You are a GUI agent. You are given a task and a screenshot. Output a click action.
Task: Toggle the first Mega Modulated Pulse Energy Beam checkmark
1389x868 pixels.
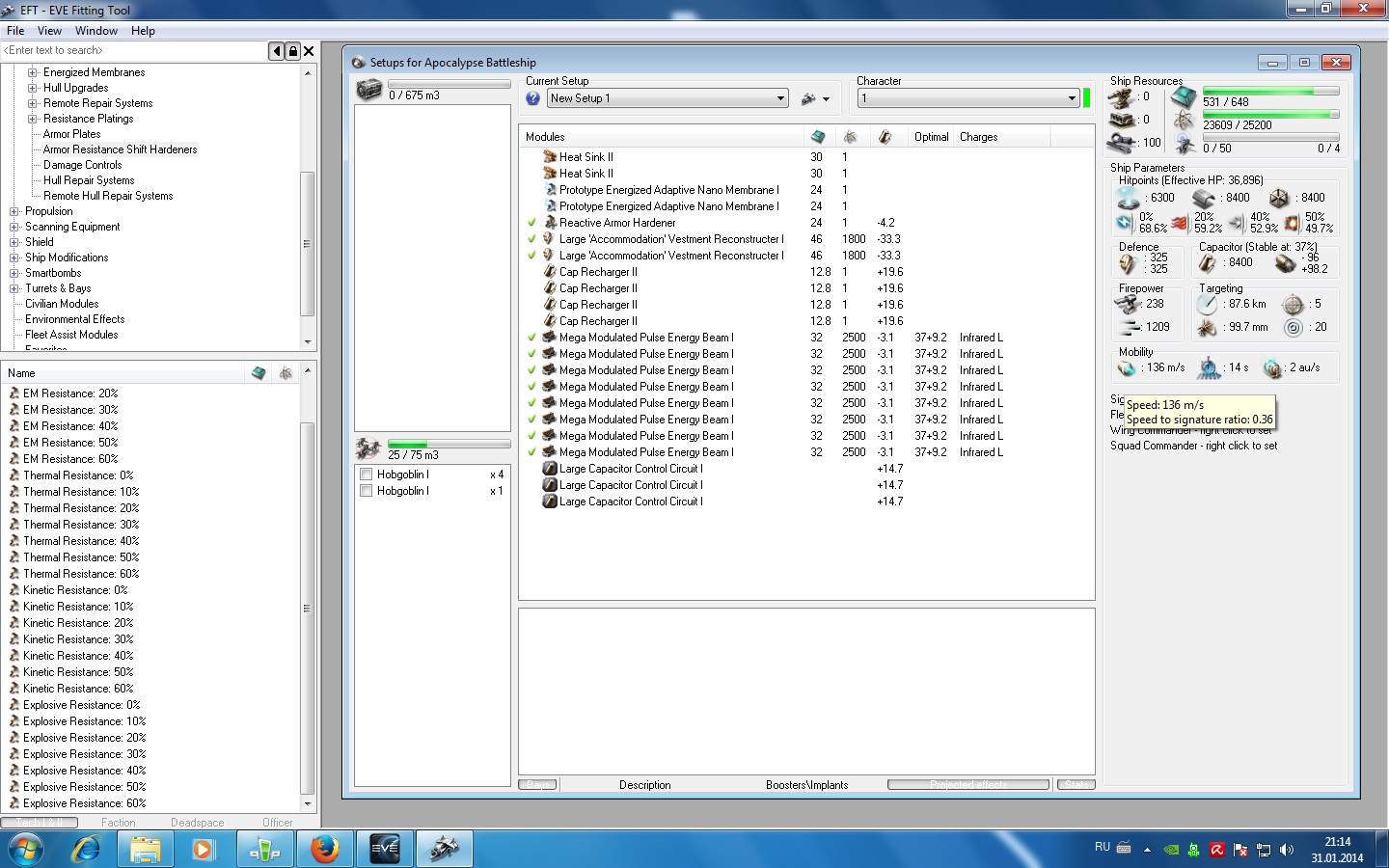531,338
